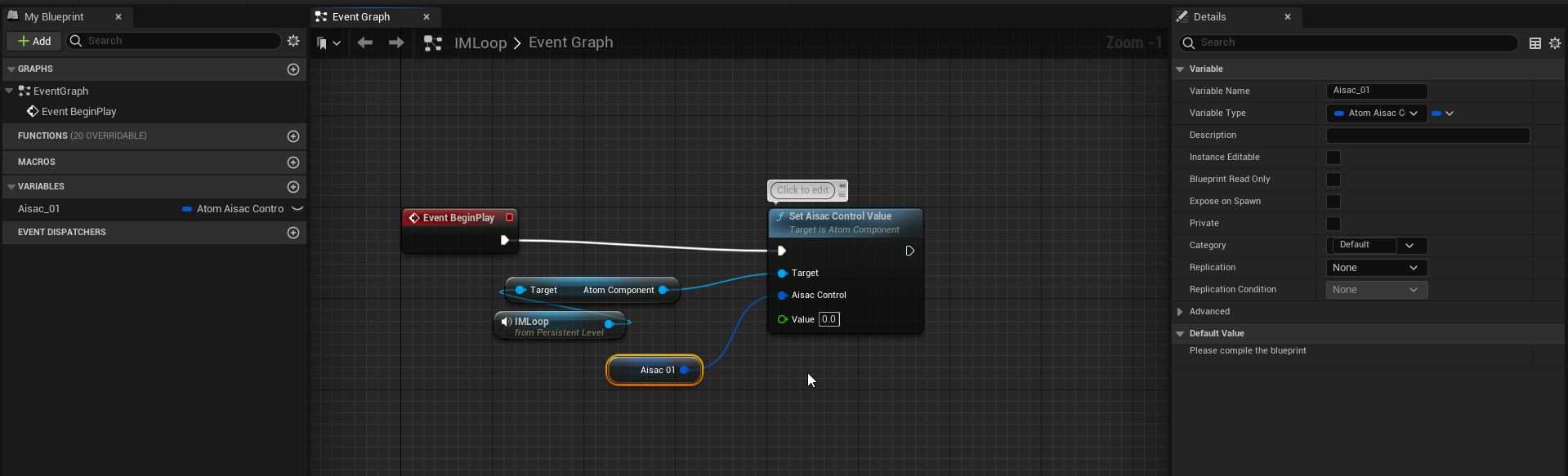Select Event BeginPlay in graphs tree
The image size is (1568, 476).
point(78,112)
